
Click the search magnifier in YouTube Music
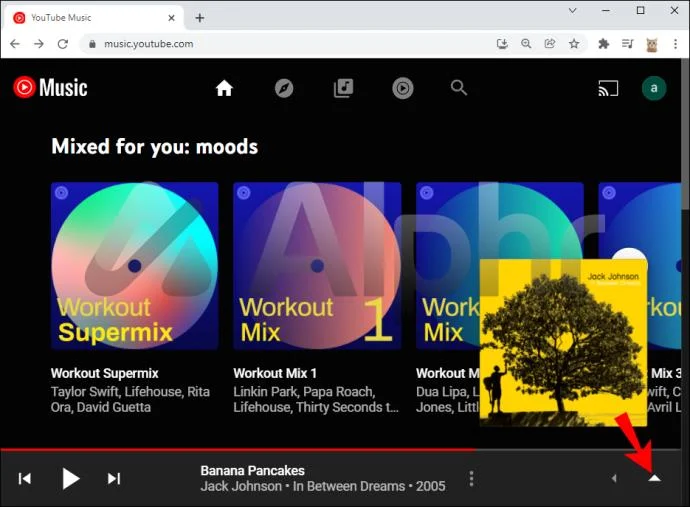(x=459, y=88)
